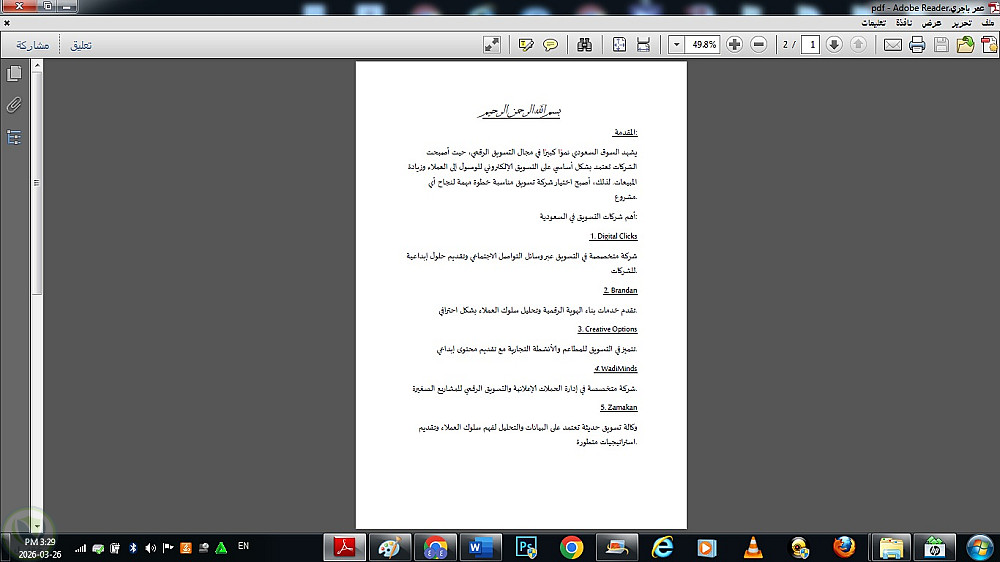This screenshot has width=1000, height=562.
Task: Open Adobe Reader from the taskbar
Action: click(345, 547)
